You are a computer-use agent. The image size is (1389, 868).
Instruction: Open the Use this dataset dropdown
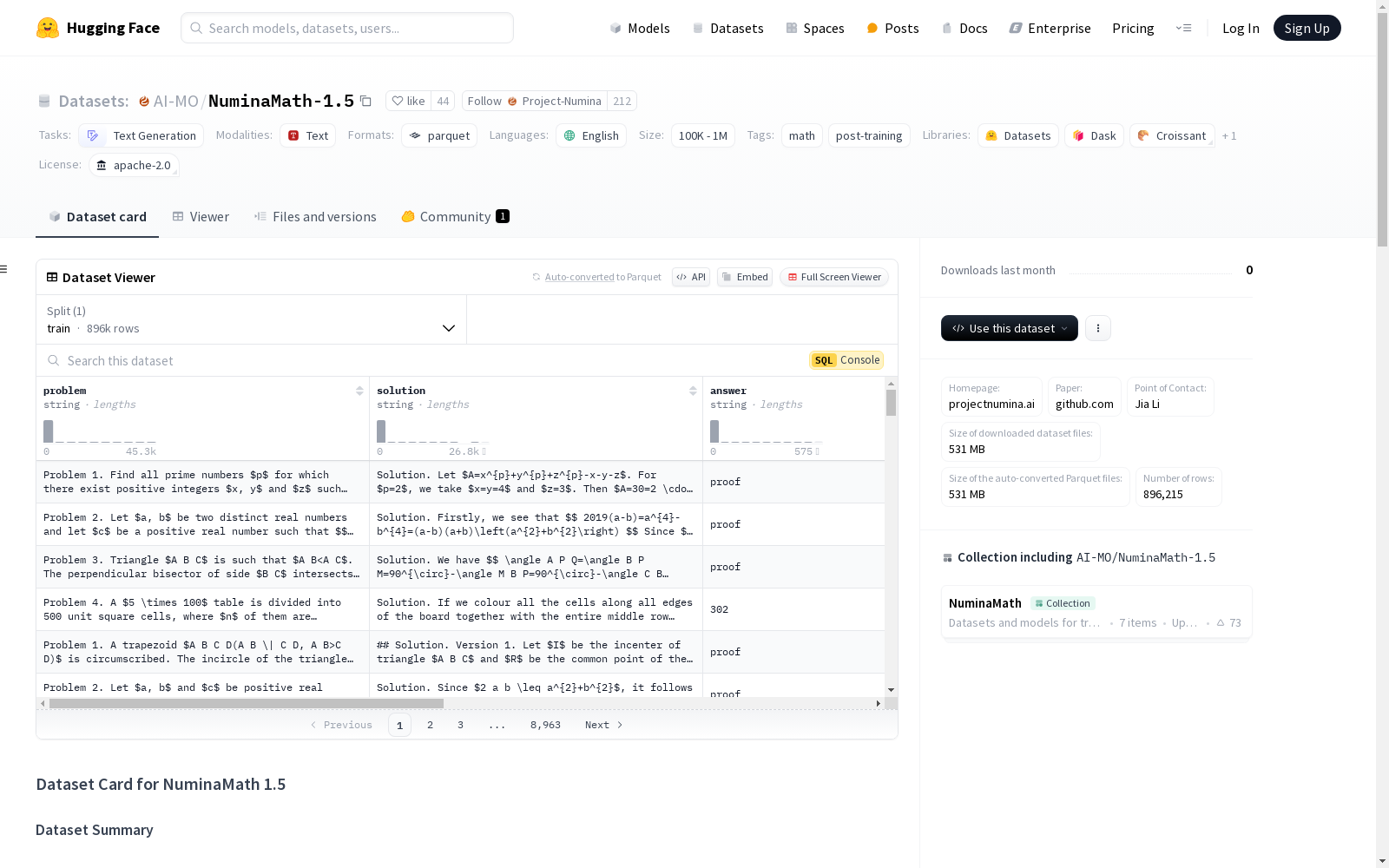click(1010, 328)
